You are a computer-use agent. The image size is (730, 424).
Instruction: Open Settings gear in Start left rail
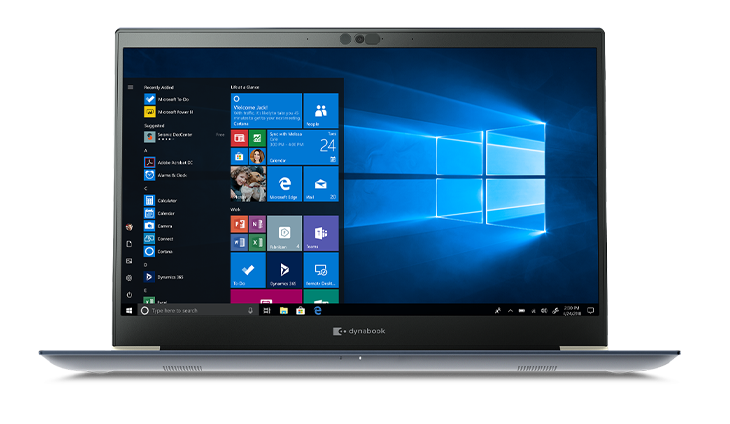click(129, 278)
